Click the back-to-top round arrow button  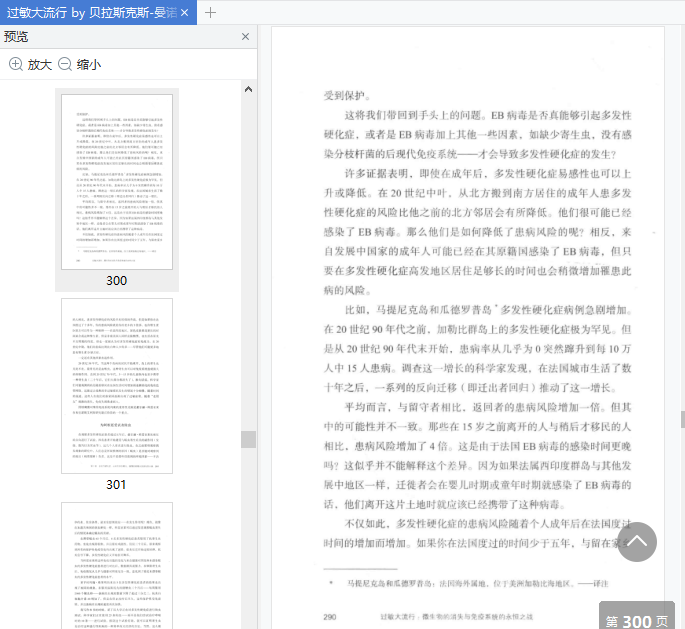click(637, 542)
